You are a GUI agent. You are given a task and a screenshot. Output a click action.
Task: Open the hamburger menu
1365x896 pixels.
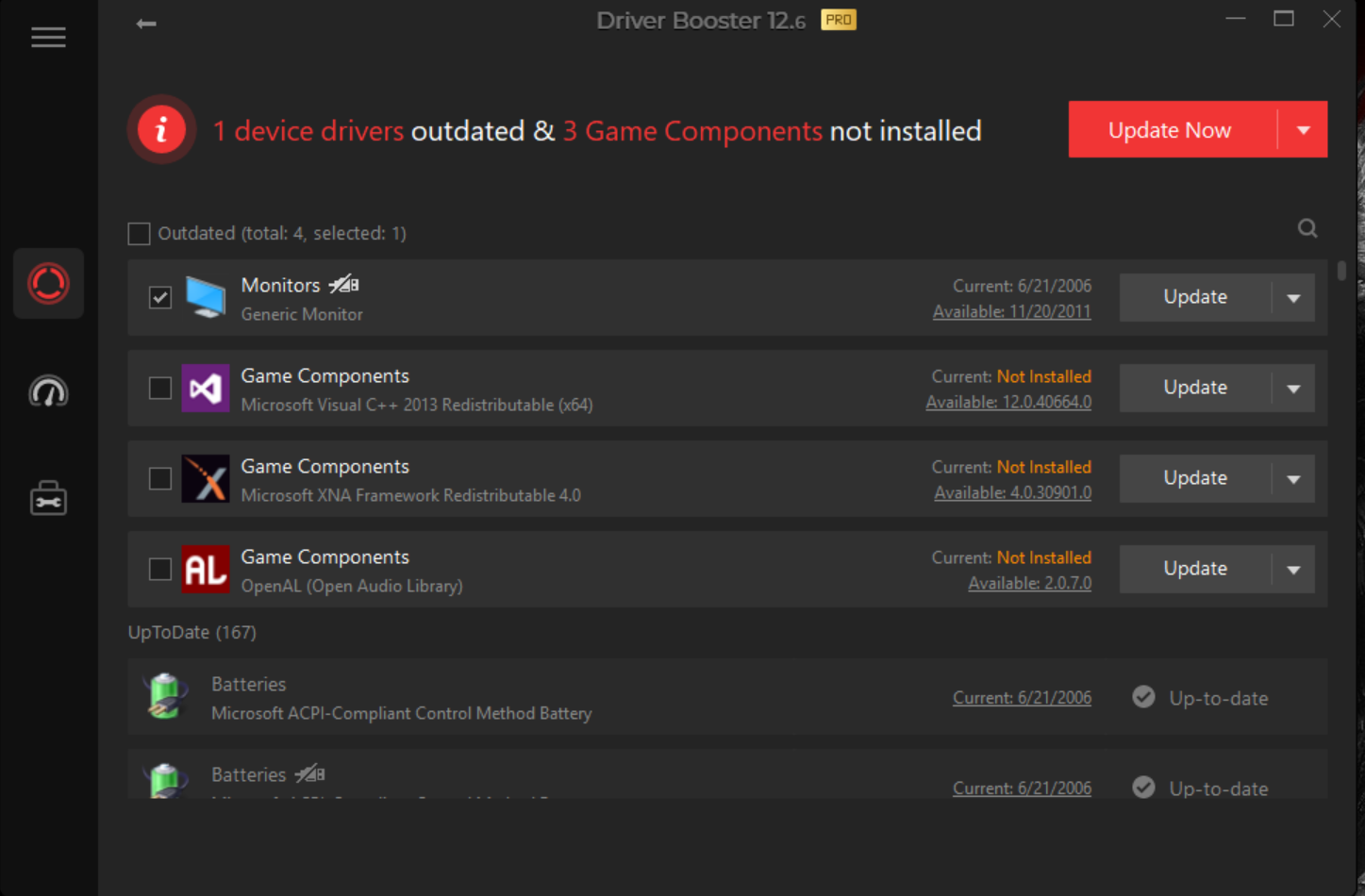click(48, 38)
